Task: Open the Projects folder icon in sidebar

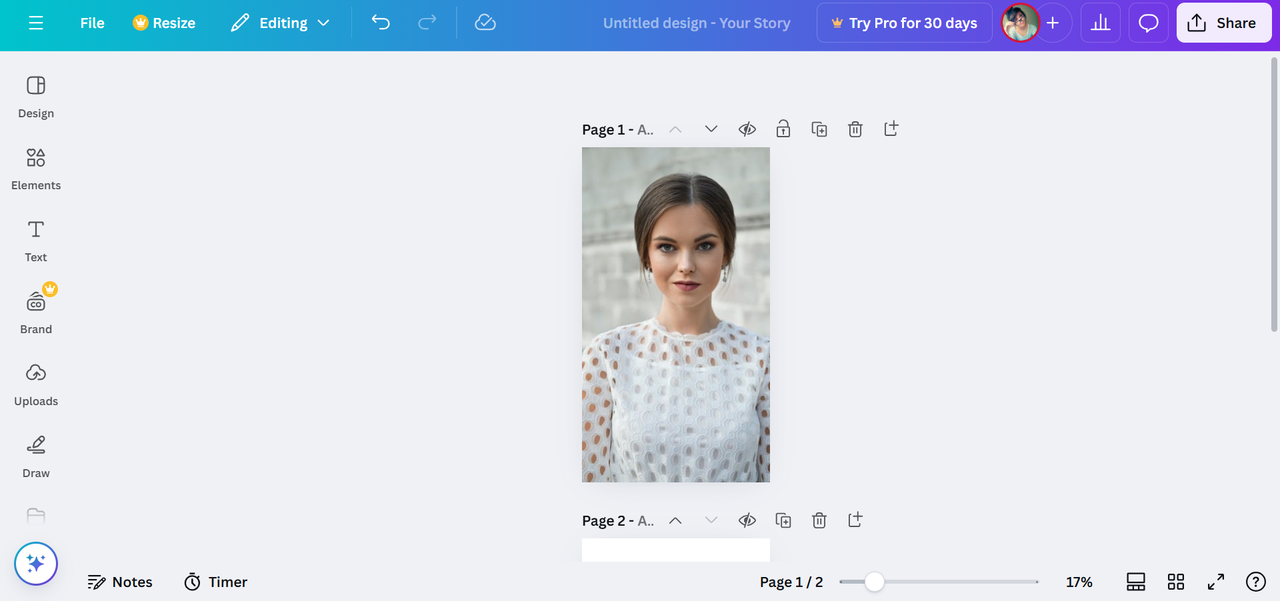Action: tap(36, 516)
